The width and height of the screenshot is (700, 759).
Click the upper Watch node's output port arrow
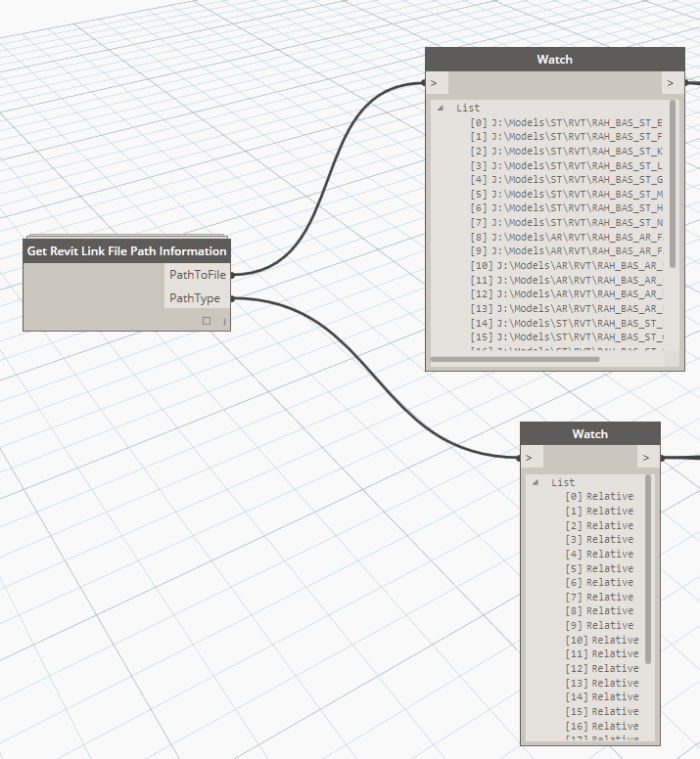[x=670, y=83]
